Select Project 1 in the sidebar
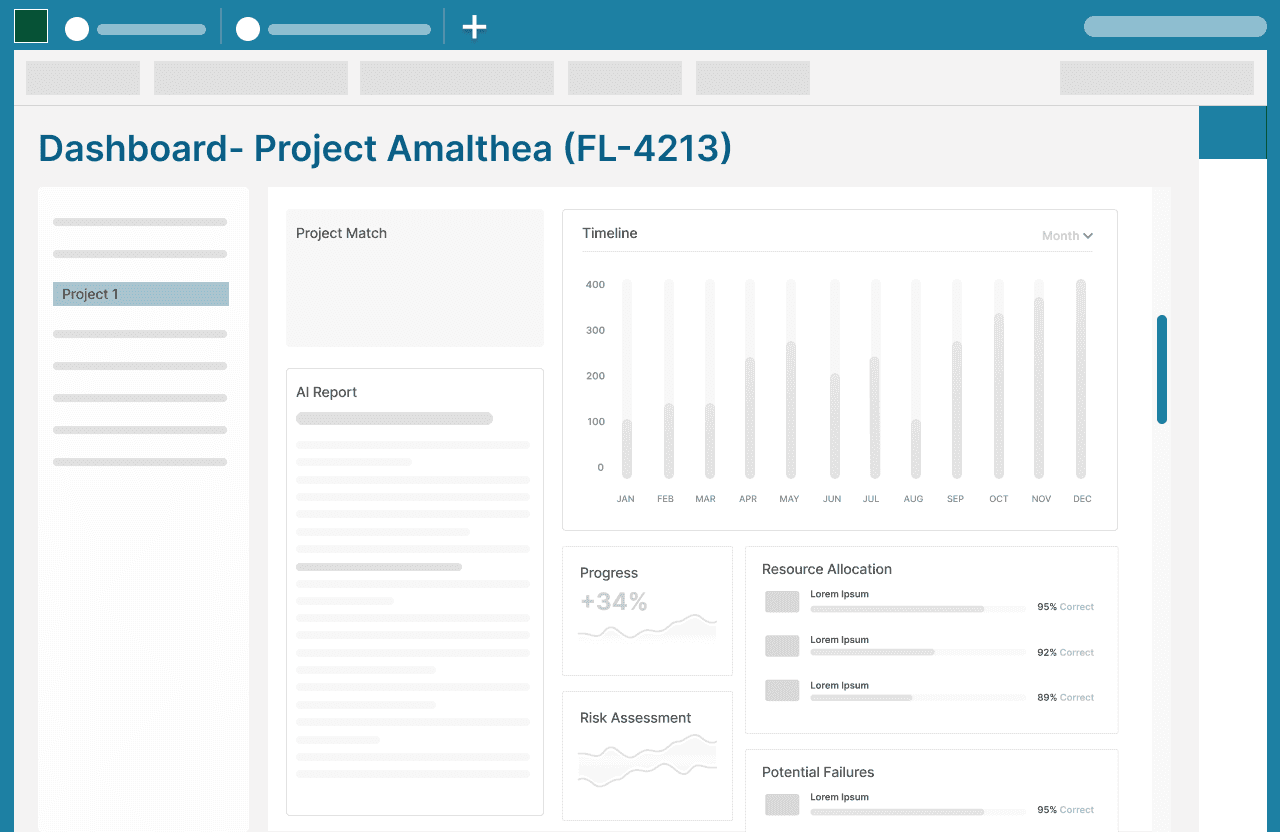 (x=141, y=294)
